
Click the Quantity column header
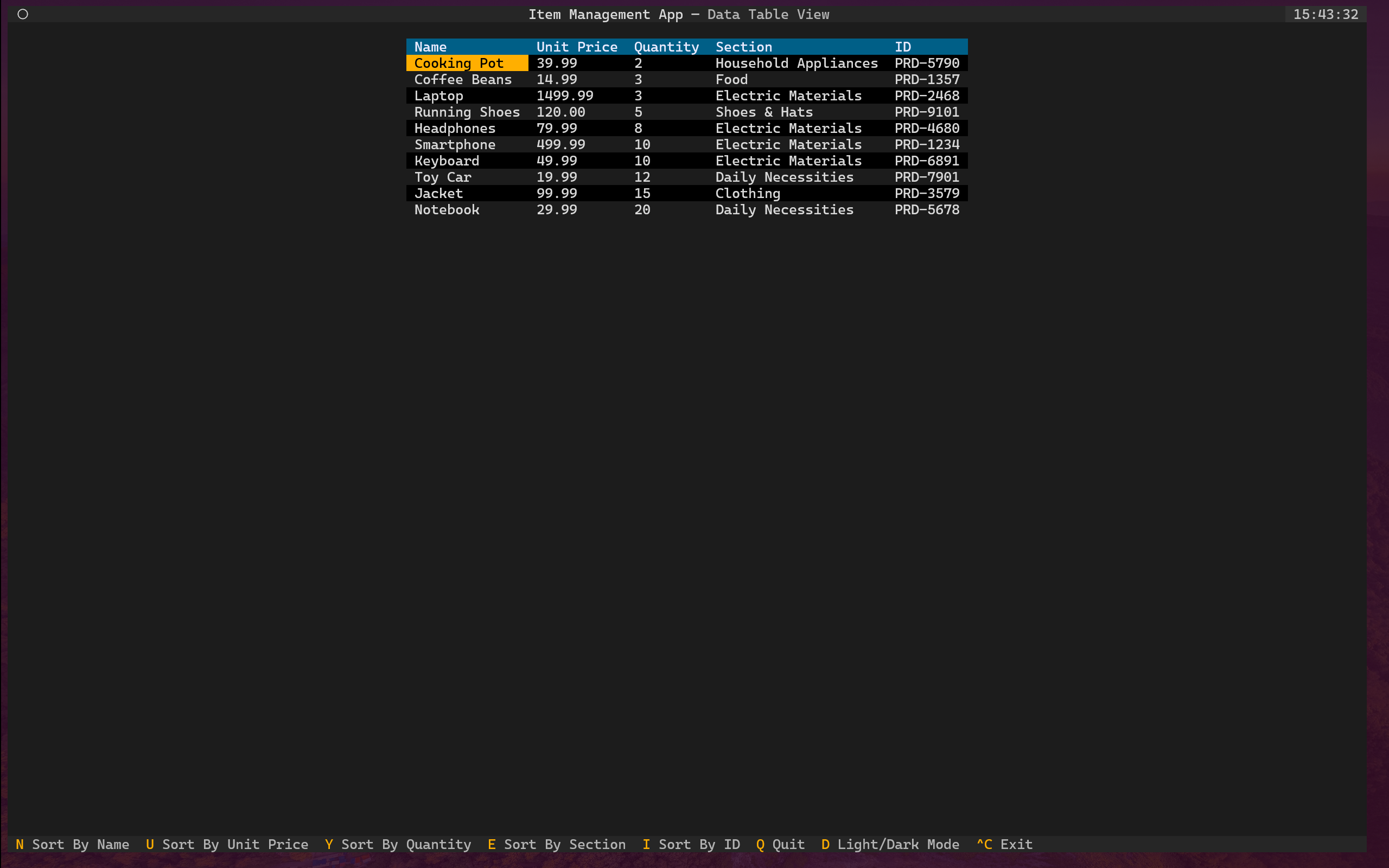pos(666,47)
